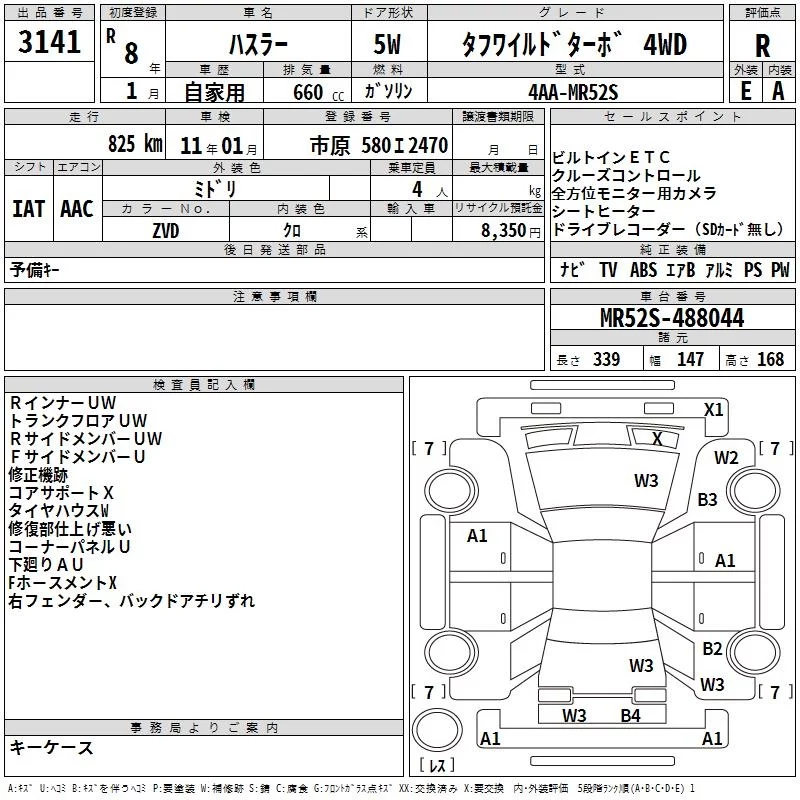Select the inspector note RサイドメンバーUW
The height and width of the screenshot is (800, 800).
coord(86,438)
